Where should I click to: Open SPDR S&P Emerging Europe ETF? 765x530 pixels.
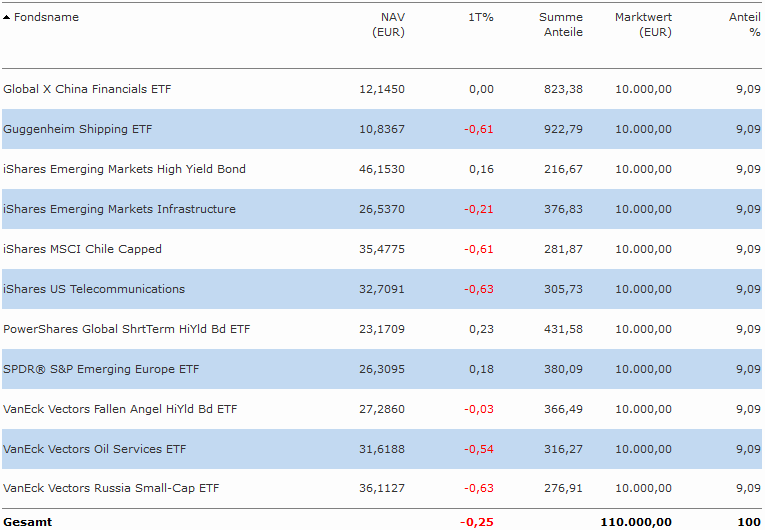(101, 369)
